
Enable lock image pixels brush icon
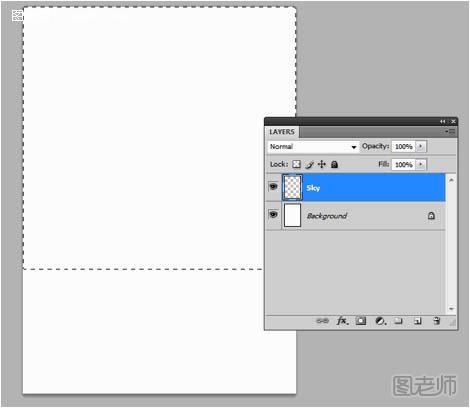tap(309, 164)
